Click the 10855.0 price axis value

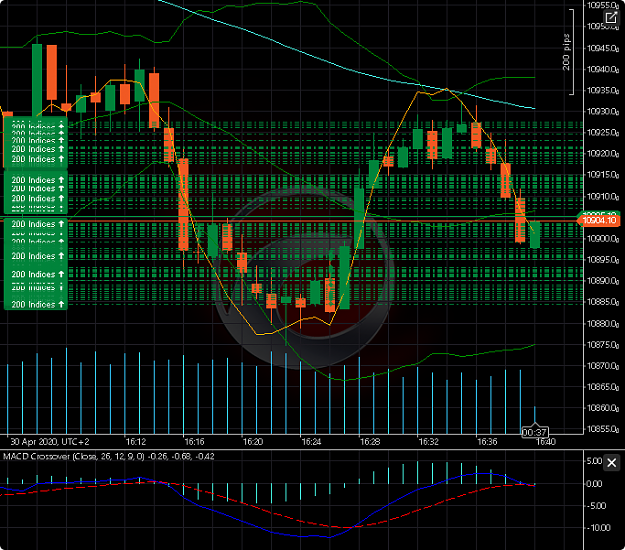coord(603,429)
